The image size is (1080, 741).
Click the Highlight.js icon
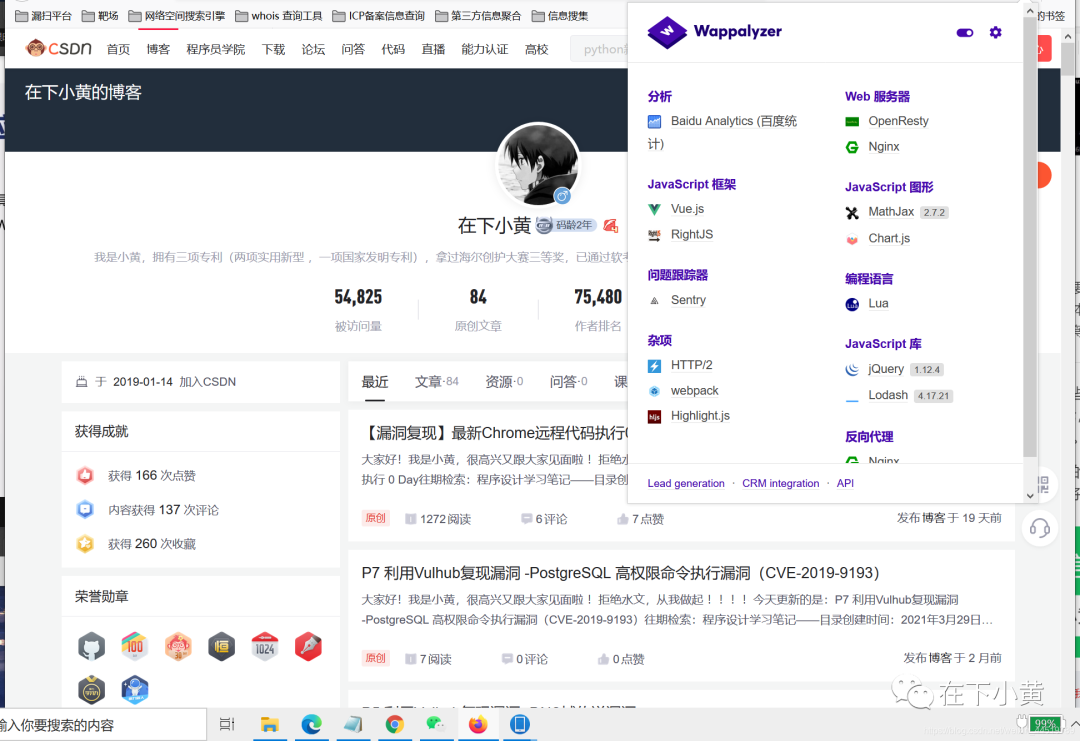(654, 417)
